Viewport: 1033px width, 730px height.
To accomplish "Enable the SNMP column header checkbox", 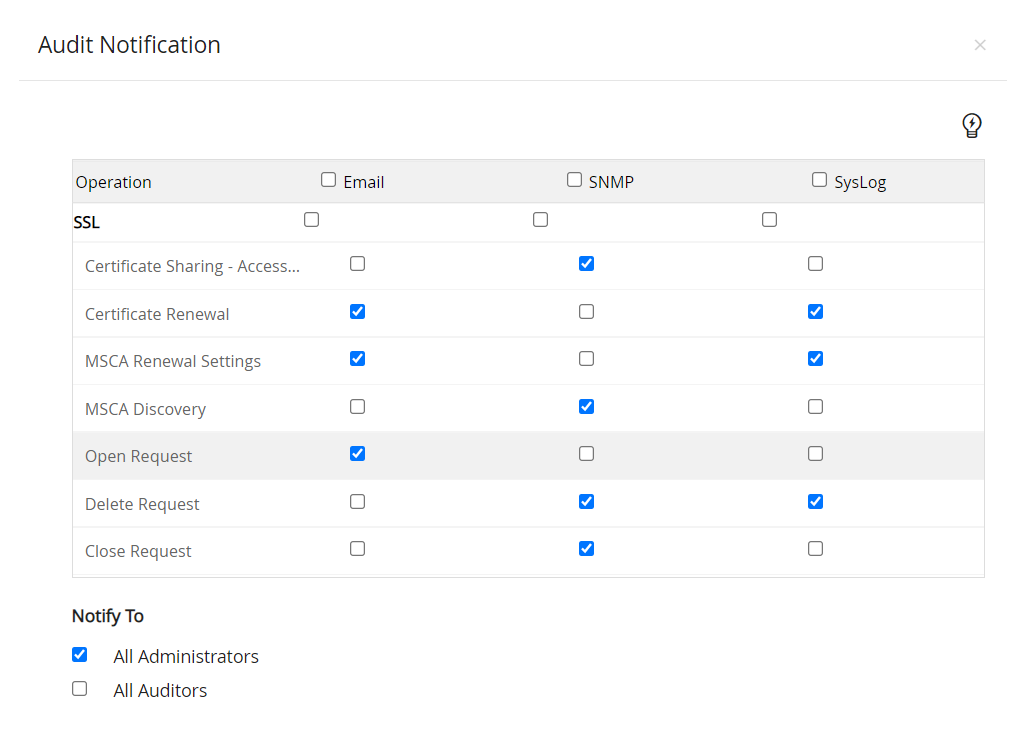I will (574, 179).
